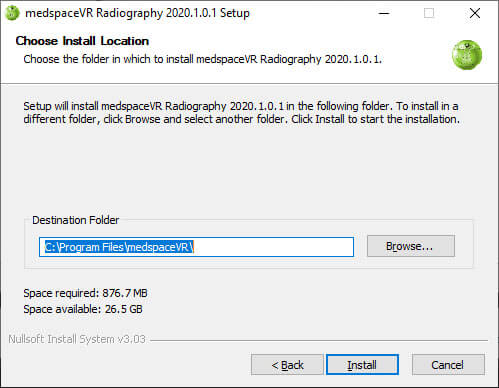
Task: Click inside the Destination Folder path field
Action: click(x=196, y=247)
